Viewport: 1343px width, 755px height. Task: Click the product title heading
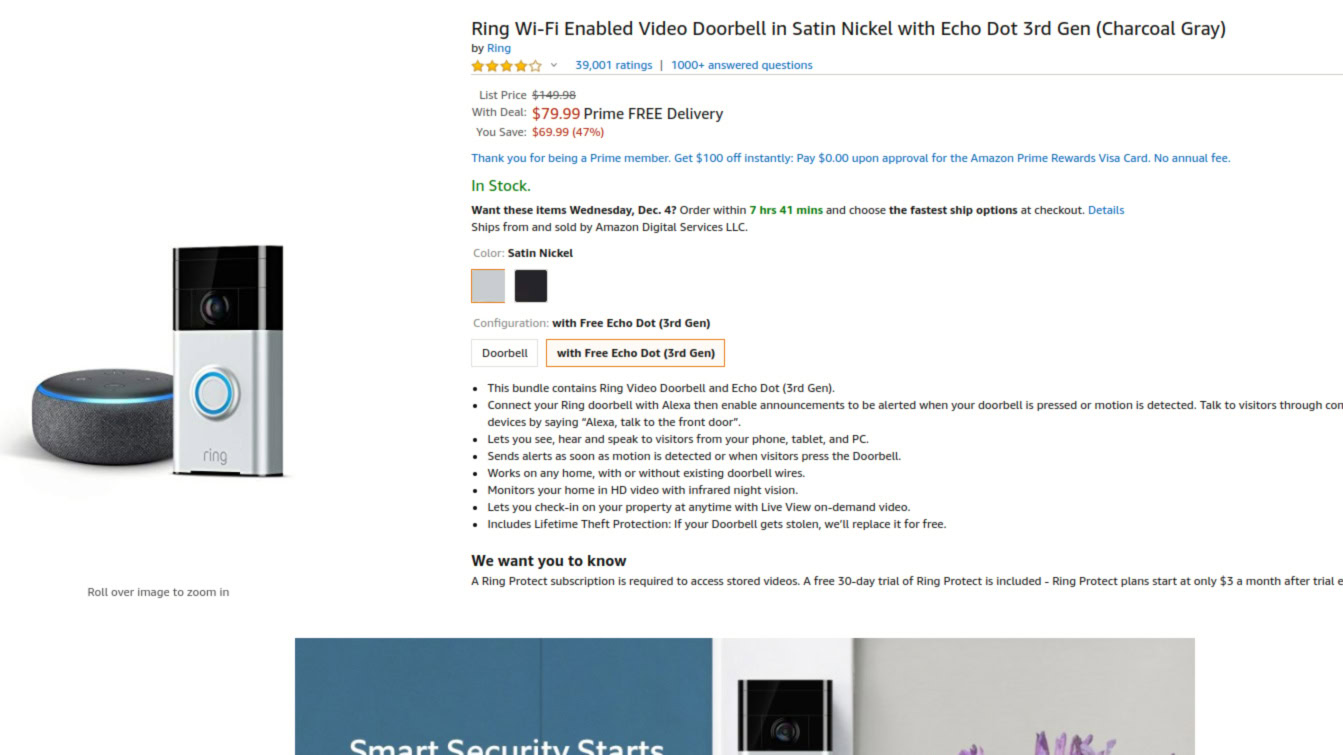848,29
